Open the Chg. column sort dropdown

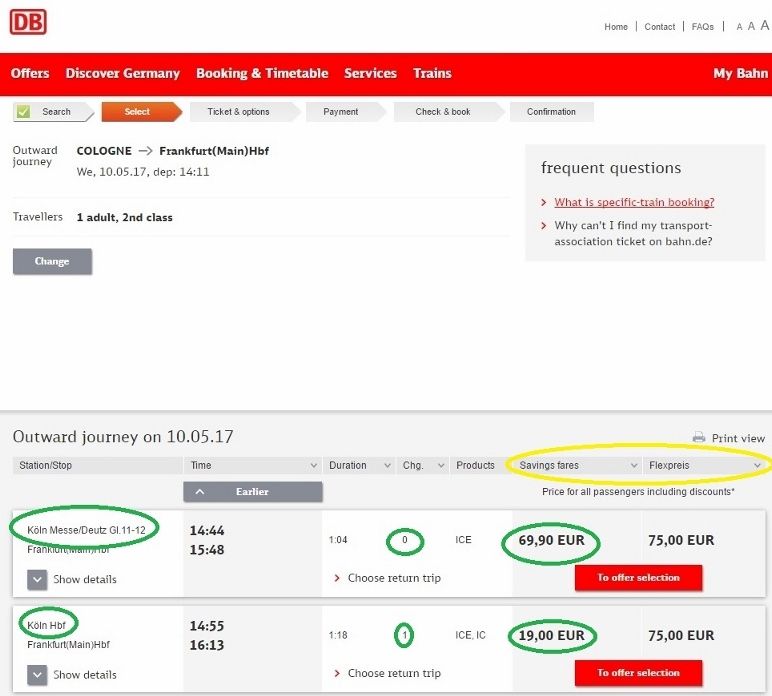point(441,465)
